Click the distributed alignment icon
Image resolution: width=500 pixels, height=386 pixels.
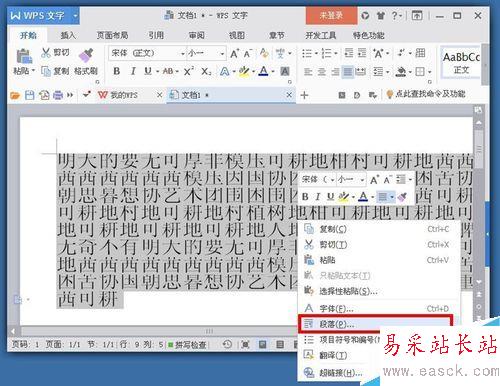(361, 71)
